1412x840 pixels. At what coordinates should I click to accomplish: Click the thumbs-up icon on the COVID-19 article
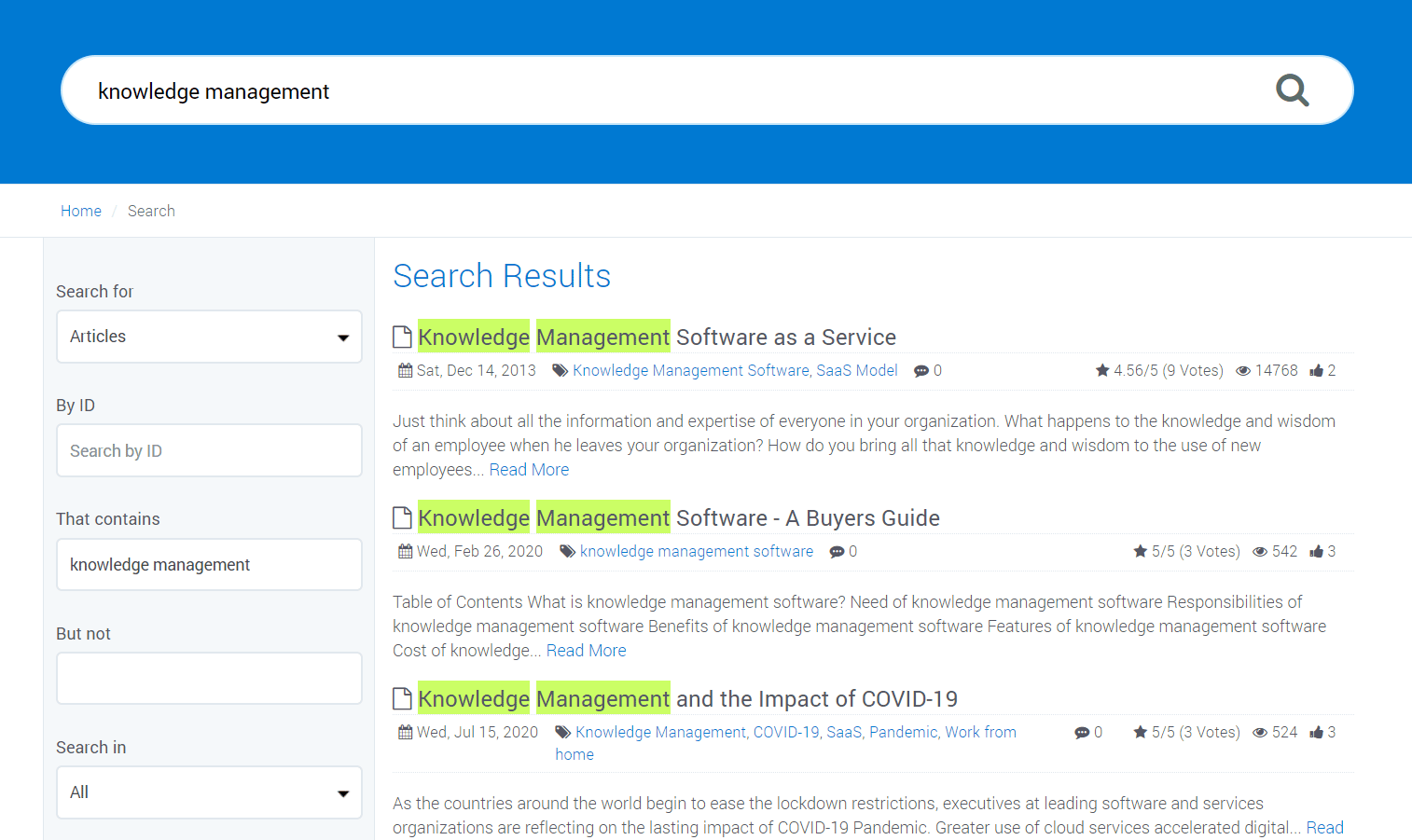click(1318, 732)
